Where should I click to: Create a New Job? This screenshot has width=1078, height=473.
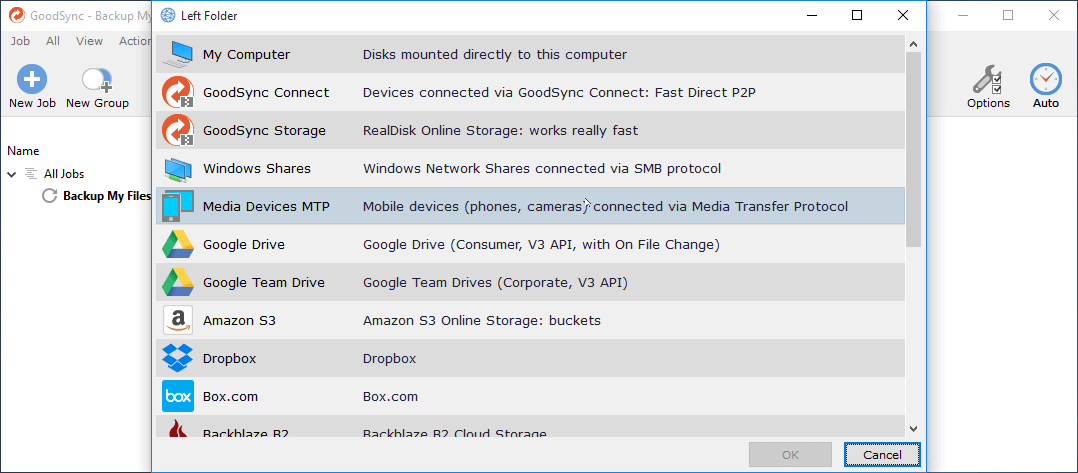coord(32,87)
